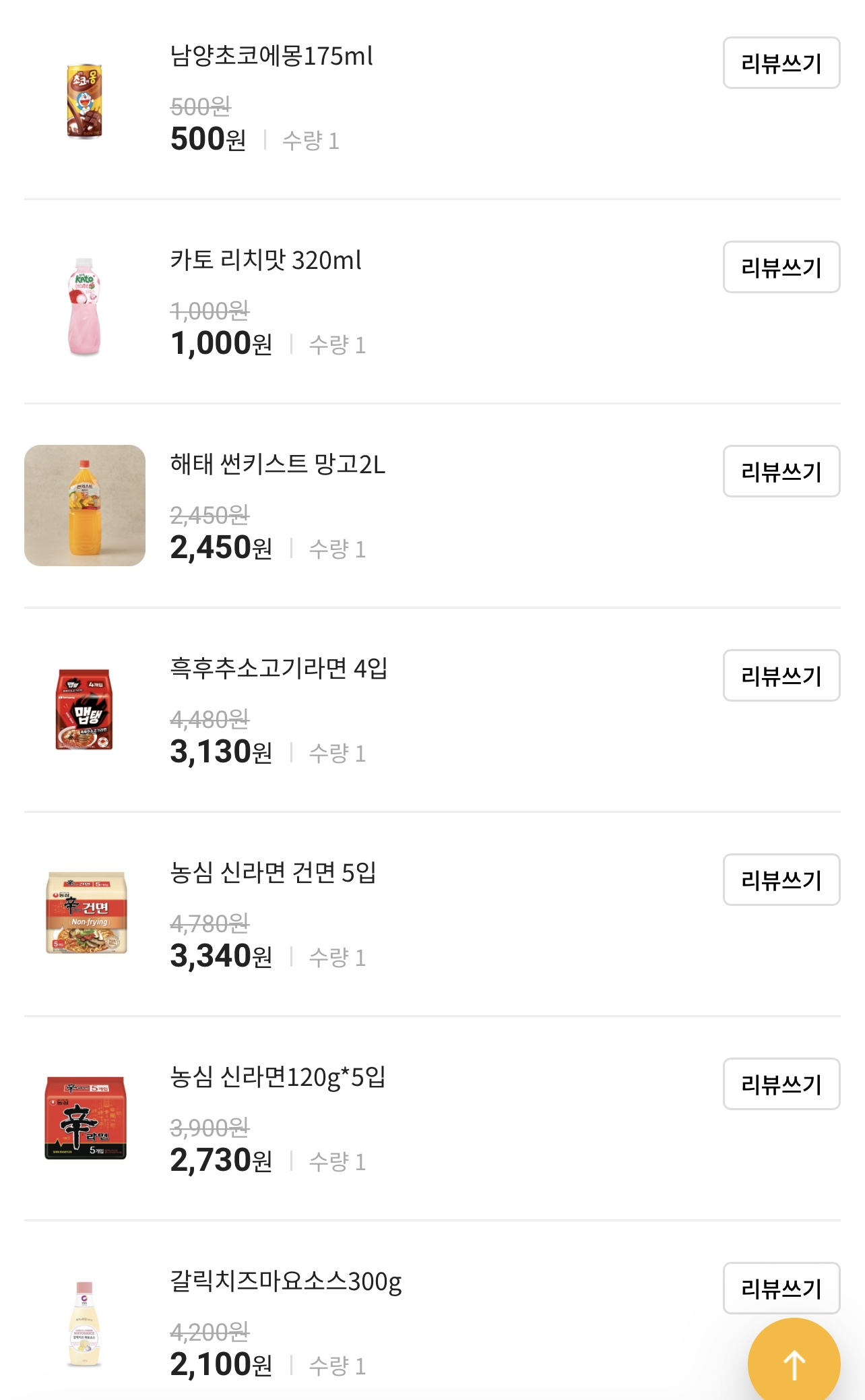Write review for 흑후추소고기라면 4입

coord(781,676)
